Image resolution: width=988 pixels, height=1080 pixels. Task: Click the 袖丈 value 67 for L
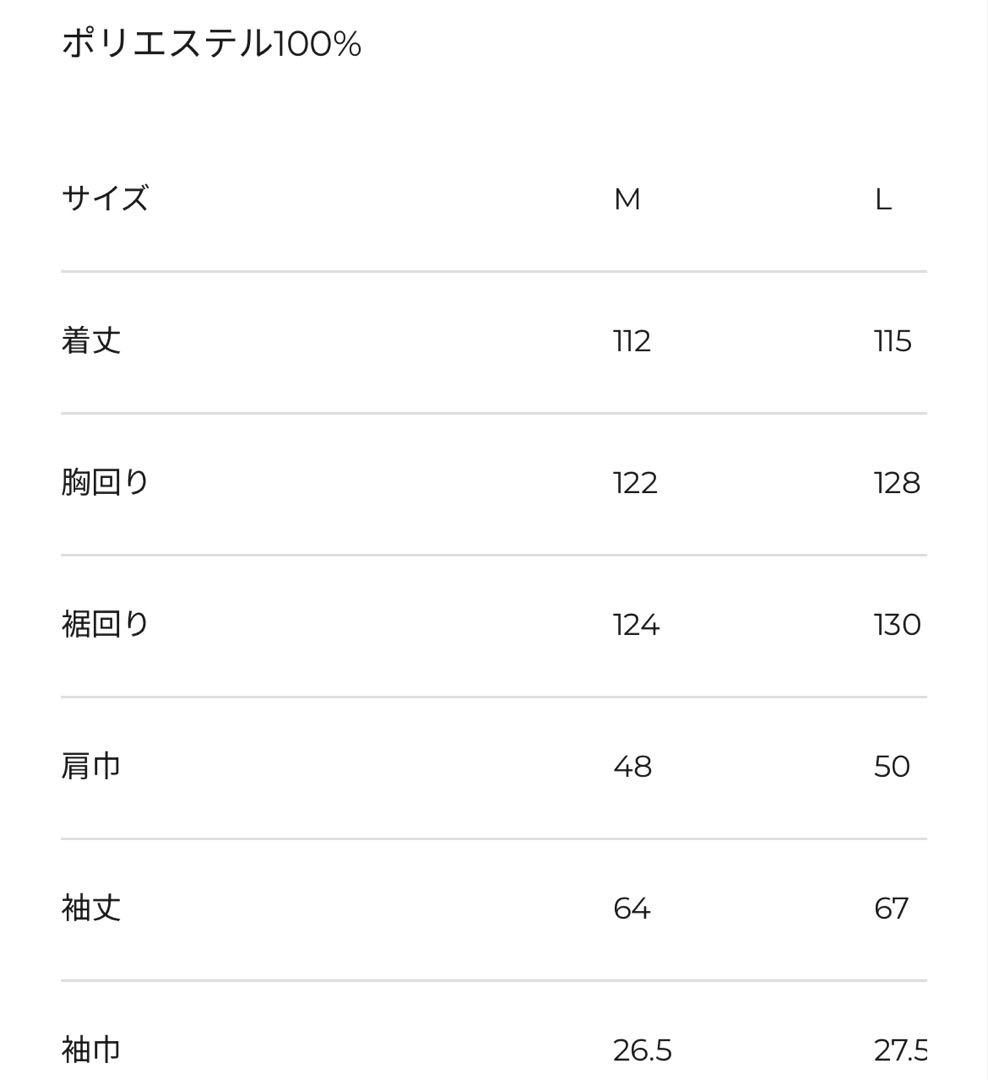891,910
